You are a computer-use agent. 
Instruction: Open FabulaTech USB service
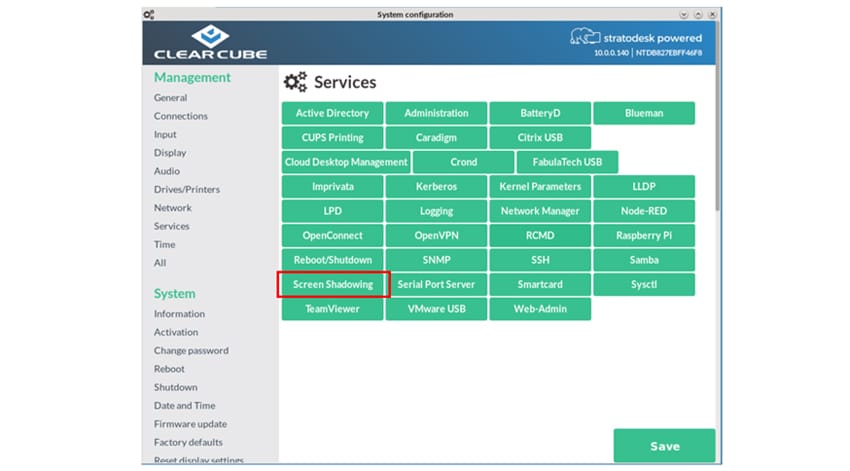click(567, 162)
